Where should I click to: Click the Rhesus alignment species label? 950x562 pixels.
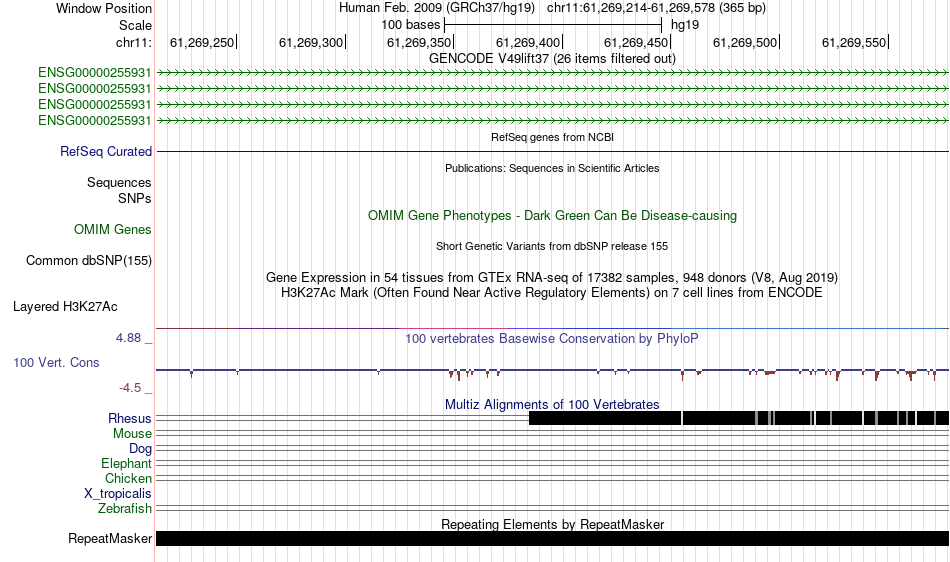(130, 418)
